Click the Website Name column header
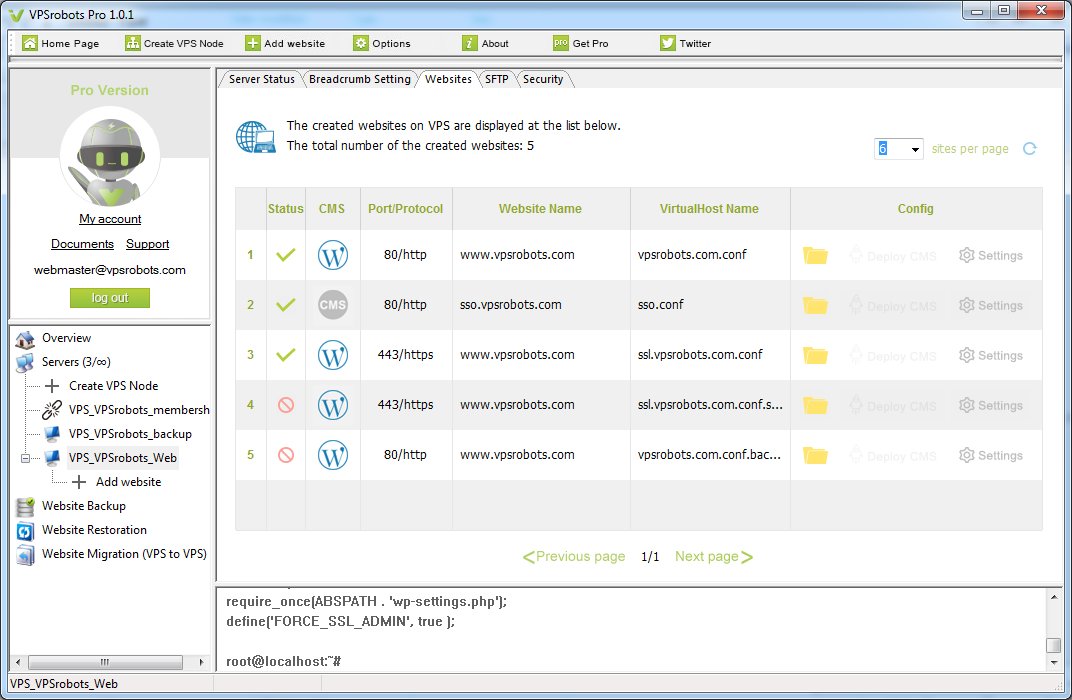Viewport: 1072px width, 700px height. coord(540,209)
